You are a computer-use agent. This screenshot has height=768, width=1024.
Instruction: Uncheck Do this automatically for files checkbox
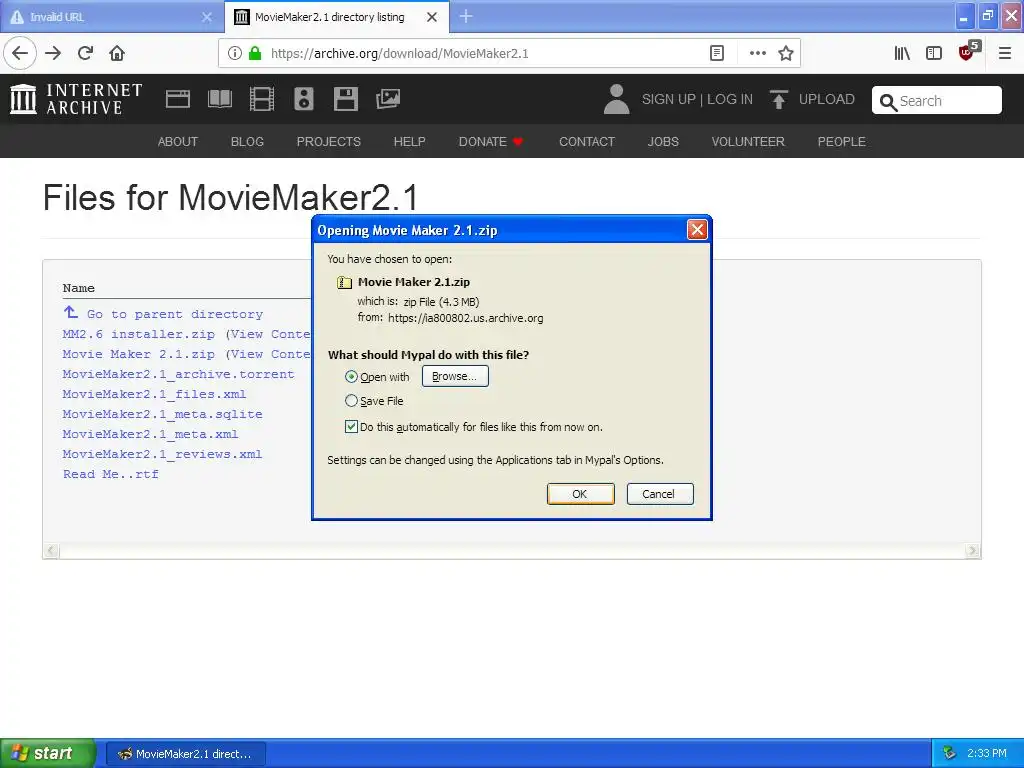(x=351, y=427)
